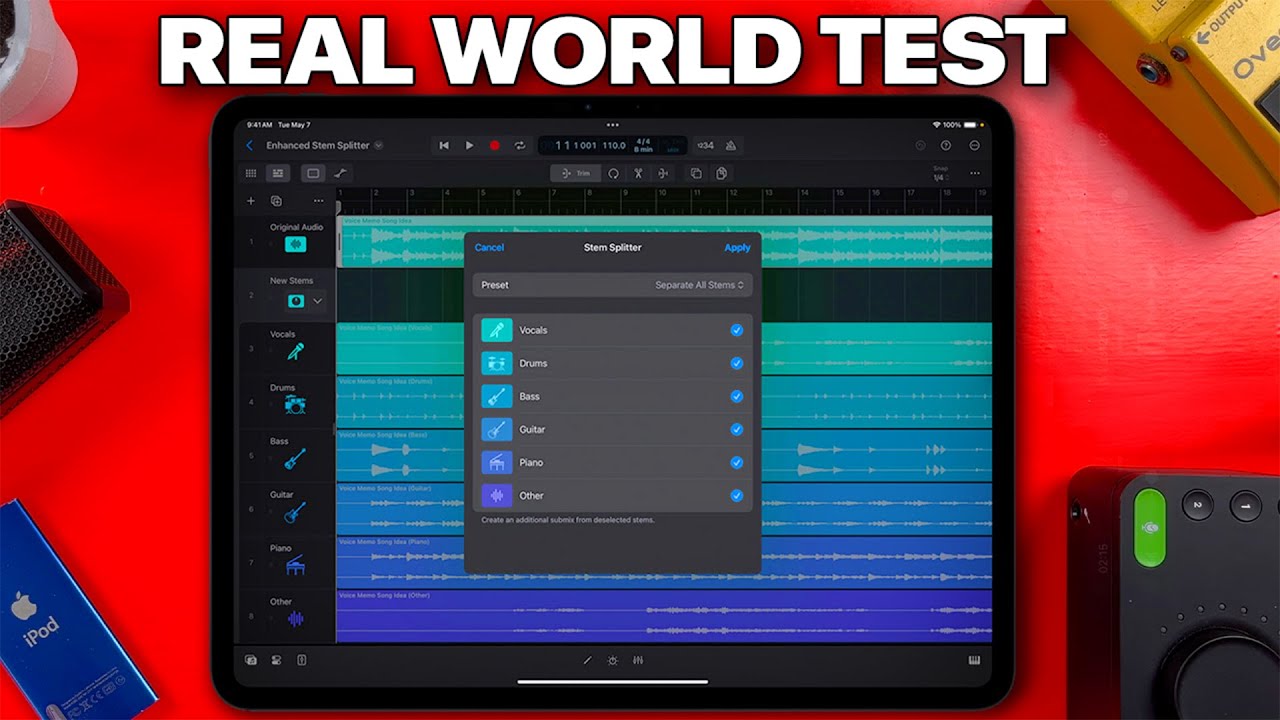The image size is (1280, 720).
Task: Add a new track with plus icon
Action: pos(251,201)
